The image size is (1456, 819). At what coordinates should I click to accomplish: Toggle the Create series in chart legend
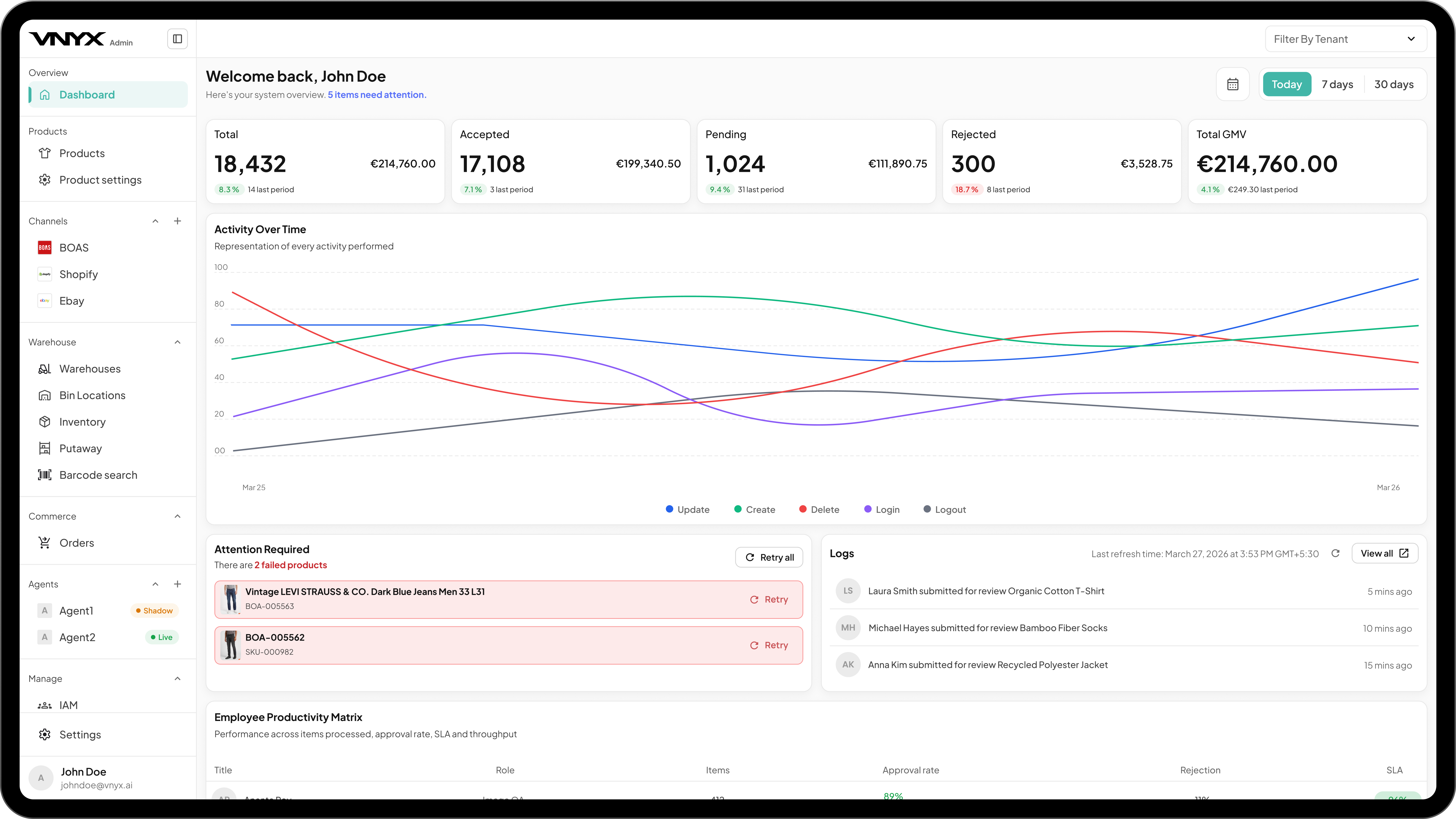(x=755, y=509)
